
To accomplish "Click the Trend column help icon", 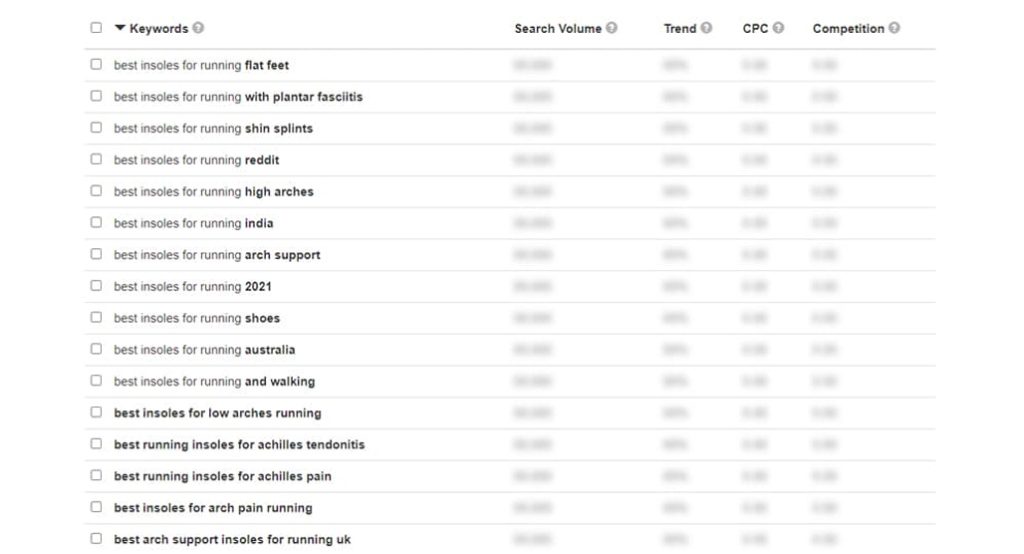I will coord(707,28).
